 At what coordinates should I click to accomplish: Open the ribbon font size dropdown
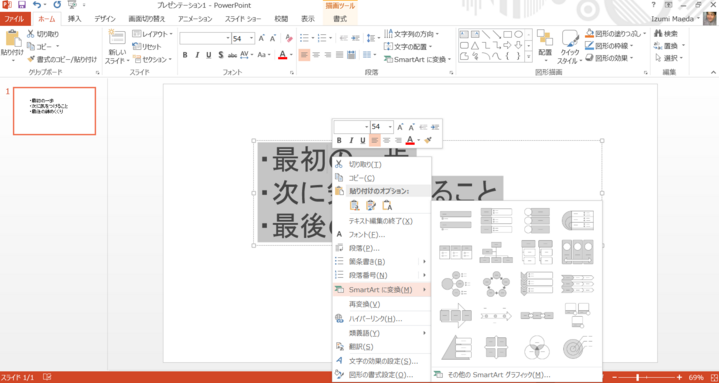[x=251, y=39]
